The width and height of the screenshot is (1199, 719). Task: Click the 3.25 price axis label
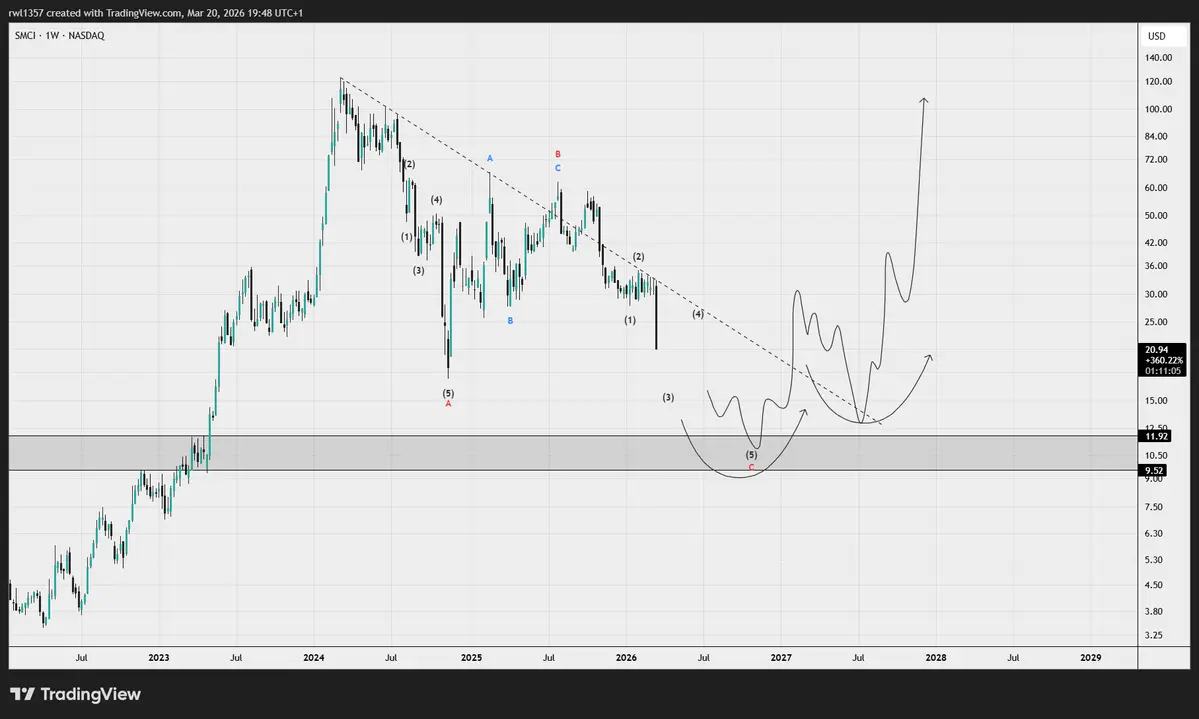coord(1153,636)
